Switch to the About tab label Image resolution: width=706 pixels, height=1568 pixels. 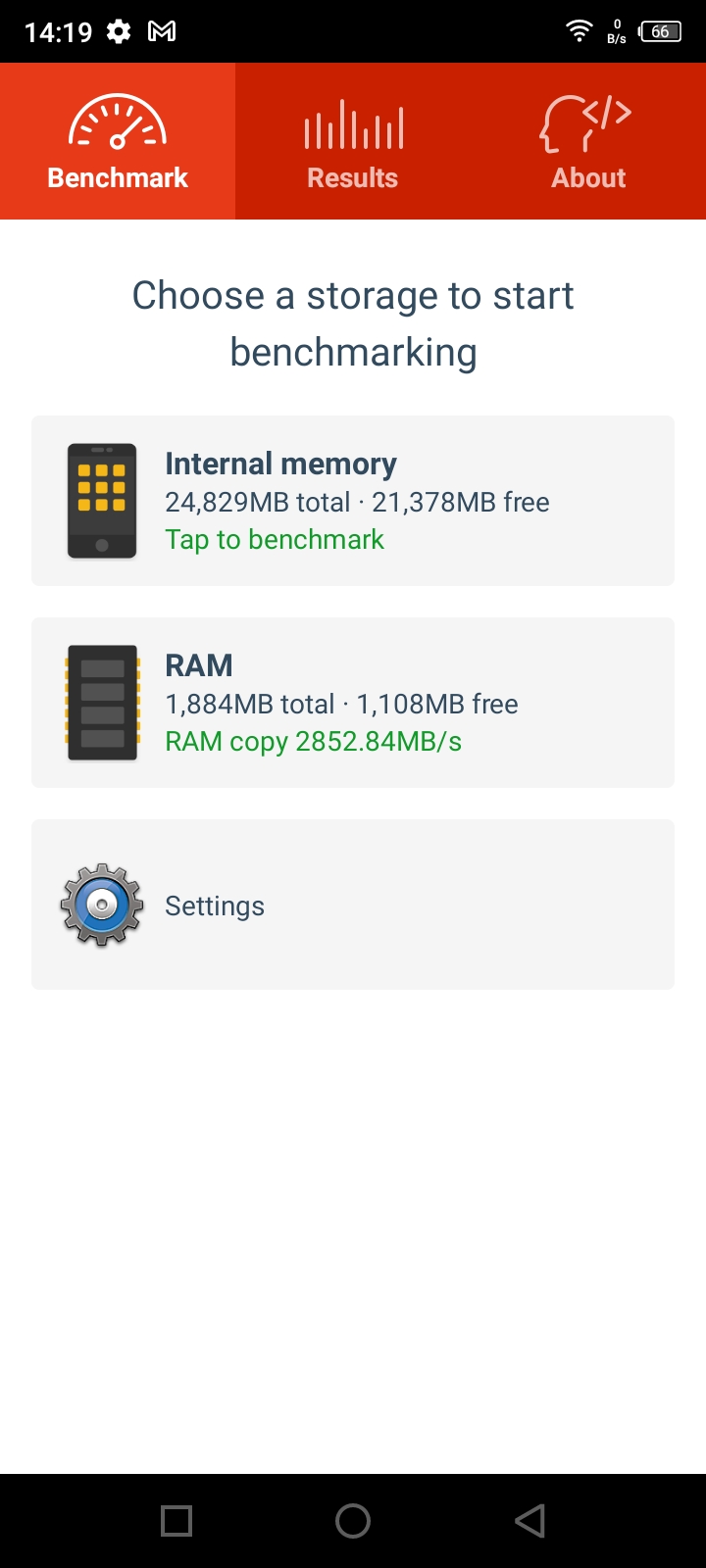tap(588, 178)
